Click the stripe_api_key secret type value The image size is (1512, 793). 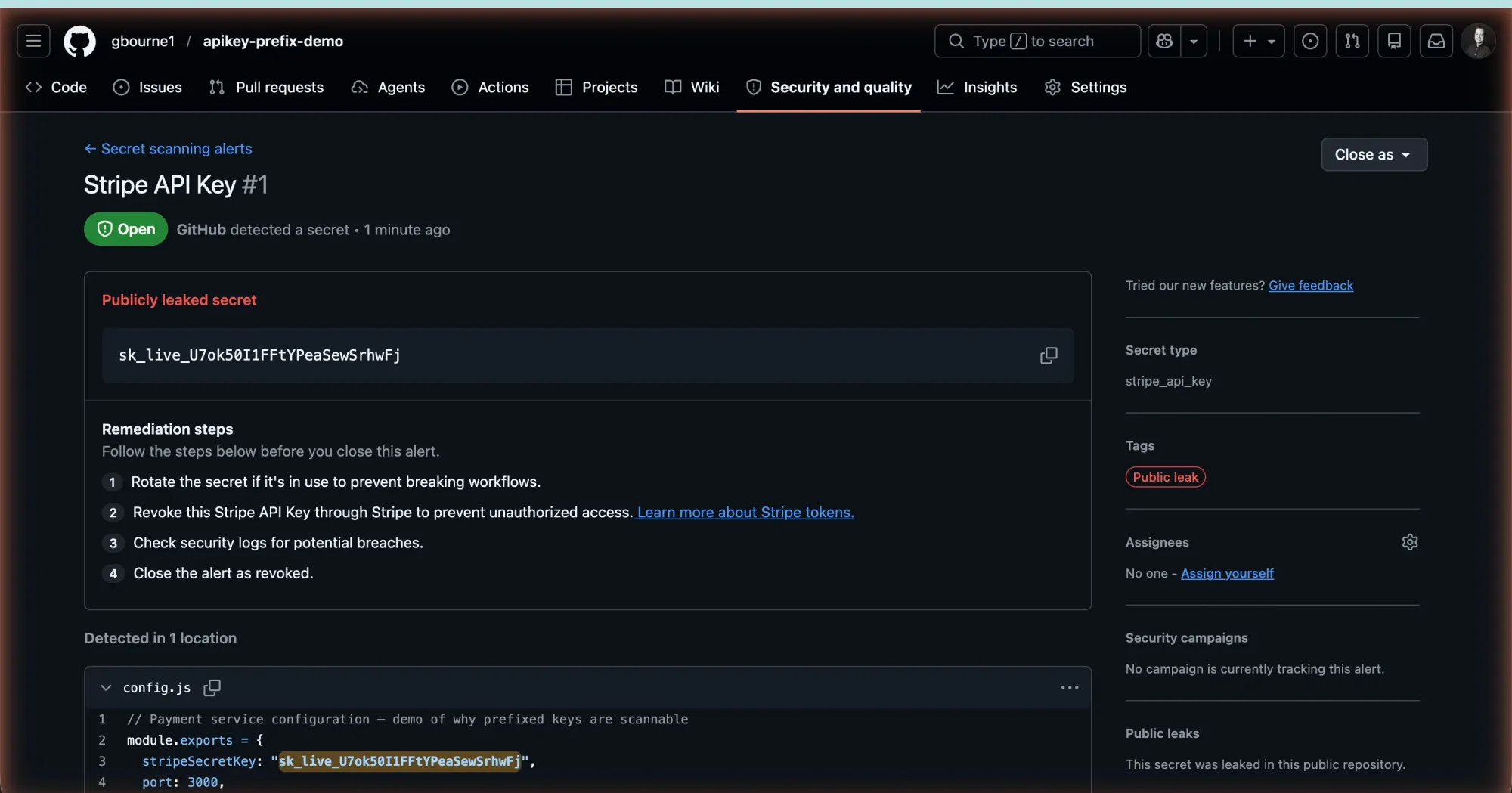coord(1168,381)
